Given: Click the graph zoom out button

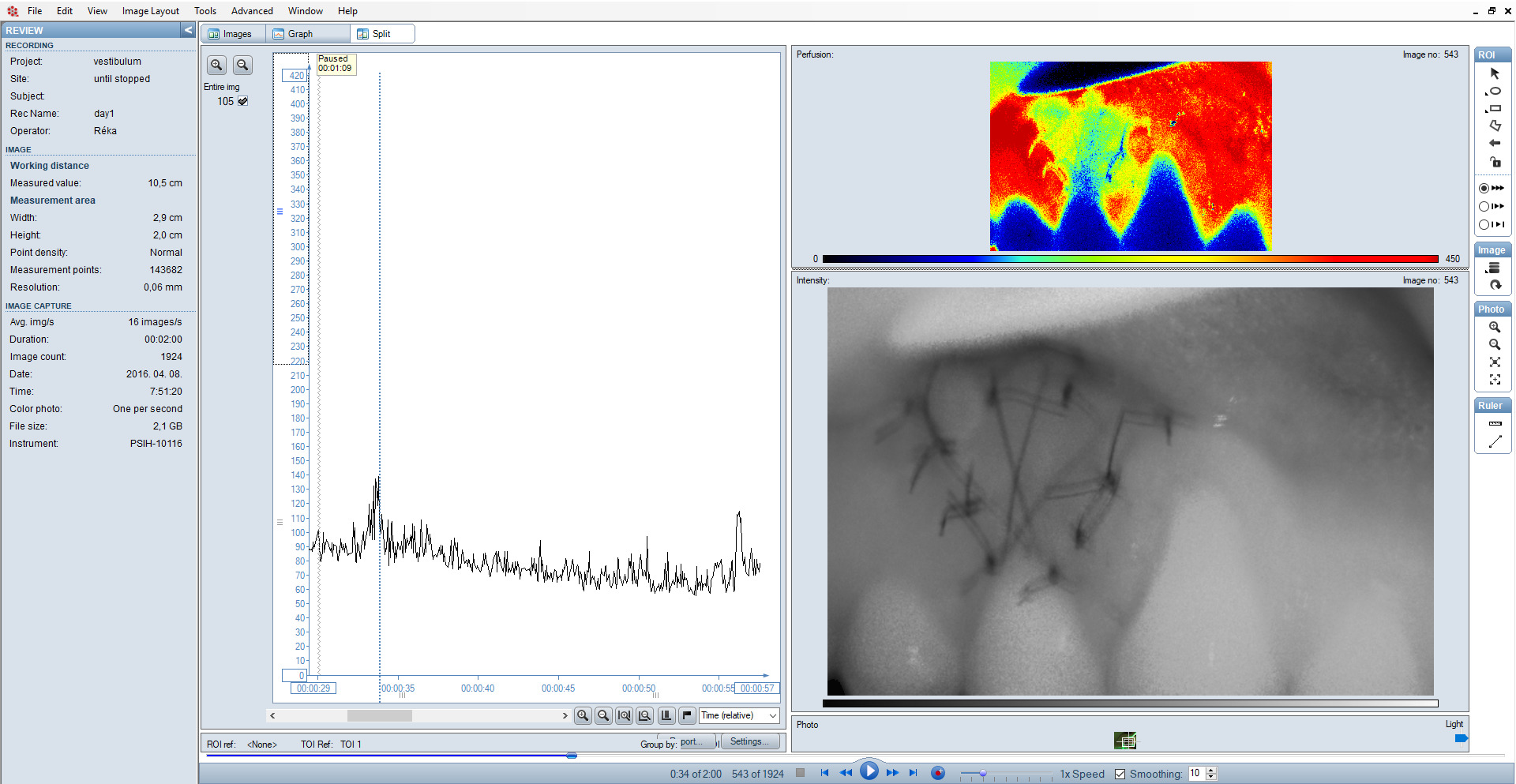Looking at the screenshot, I should (x=603, y=715).
